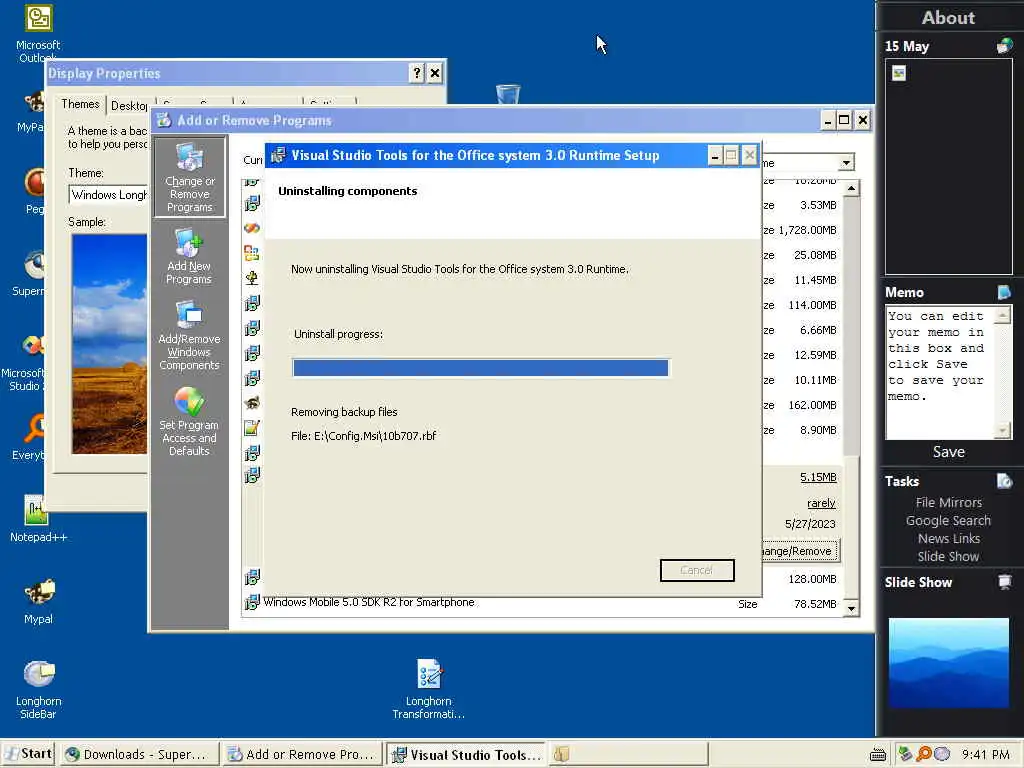Click the theme sample preview image
The width and height of the screenshot is (1024, 768).
[109, 344]
